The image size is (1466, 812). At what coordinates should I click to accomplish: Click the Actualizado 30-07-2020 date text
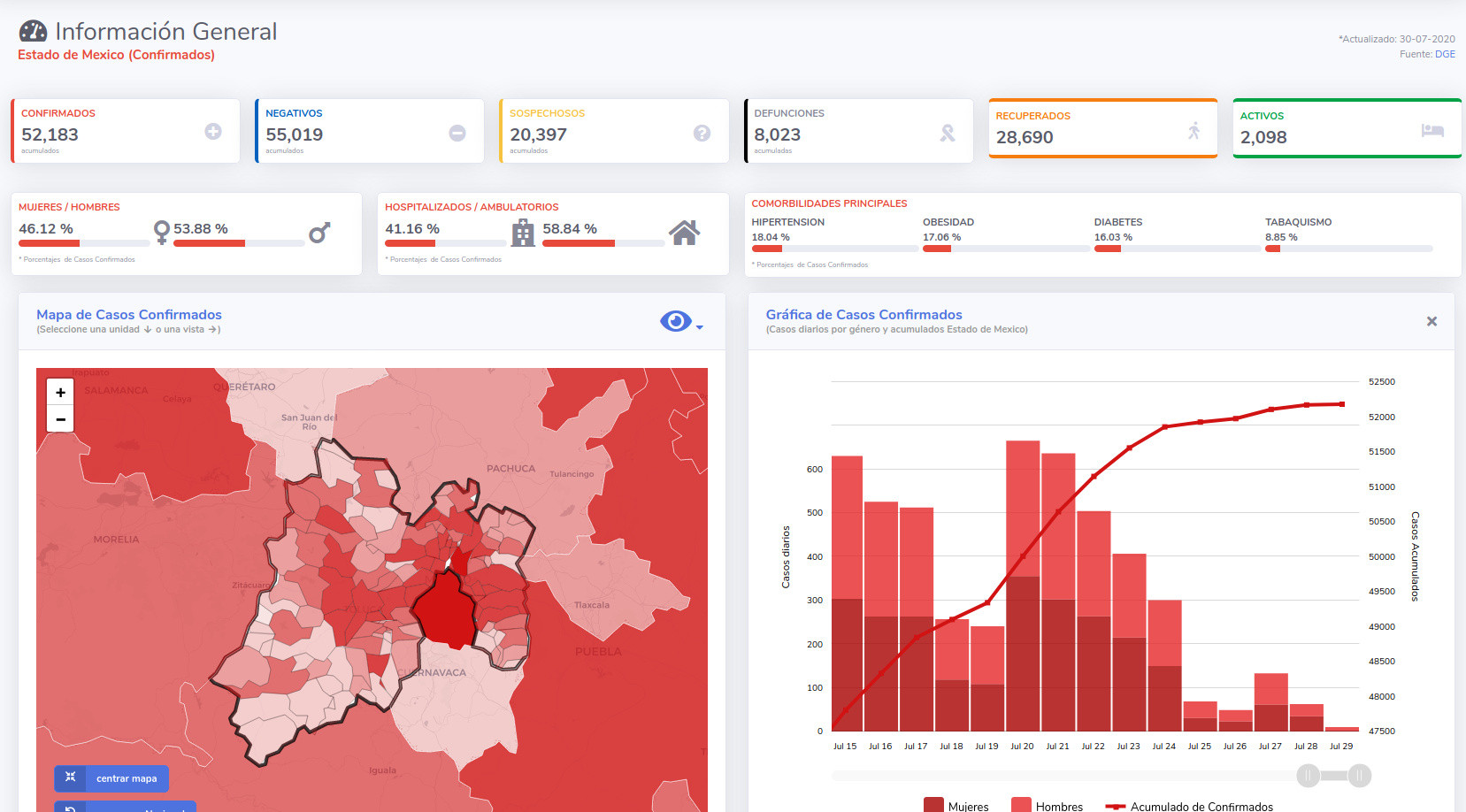1396,39
